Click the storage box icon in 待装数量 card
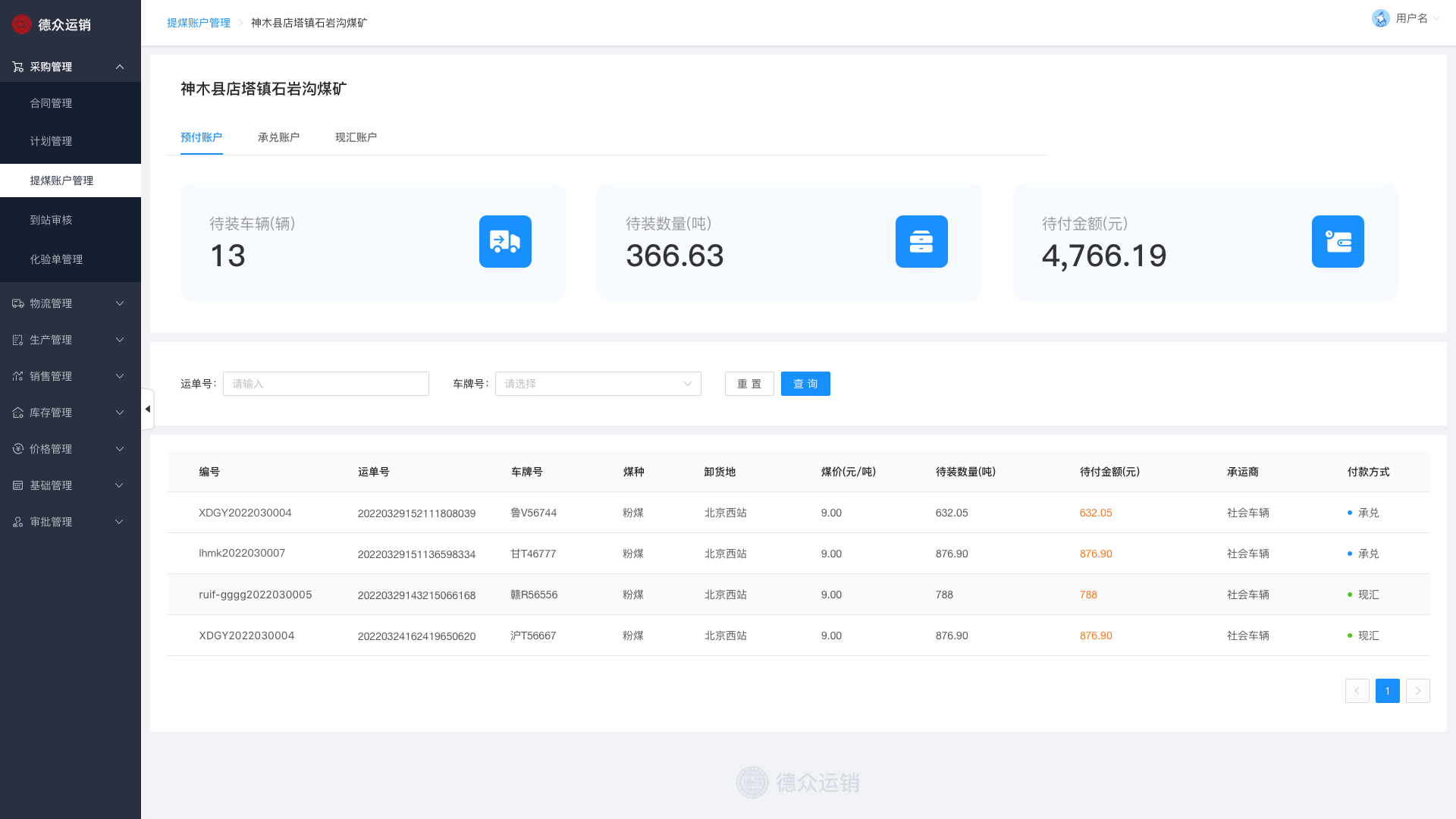Viewport: 1456px width, 819px height. [x=921, y=241]
